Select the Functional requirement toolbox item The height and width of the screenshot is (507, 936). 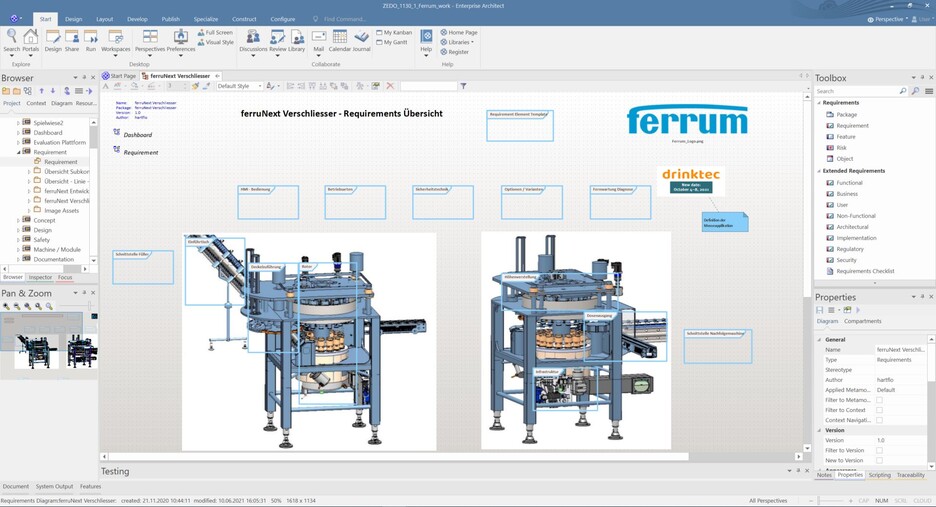849,183
